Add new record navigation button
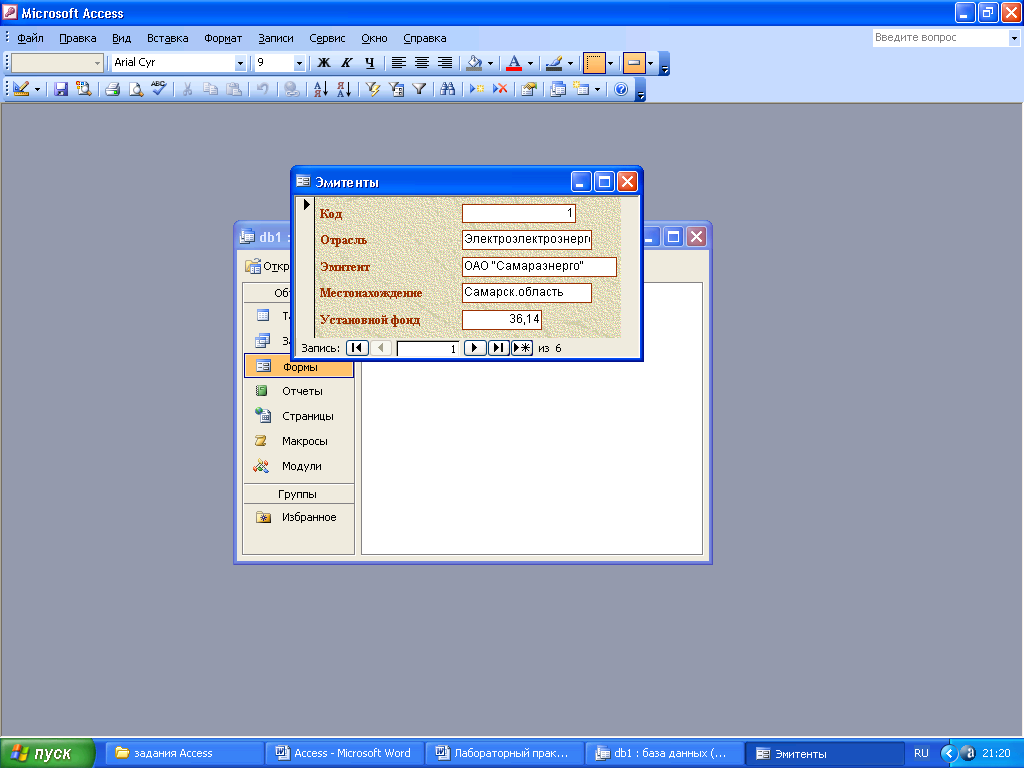 coord(522,348)
